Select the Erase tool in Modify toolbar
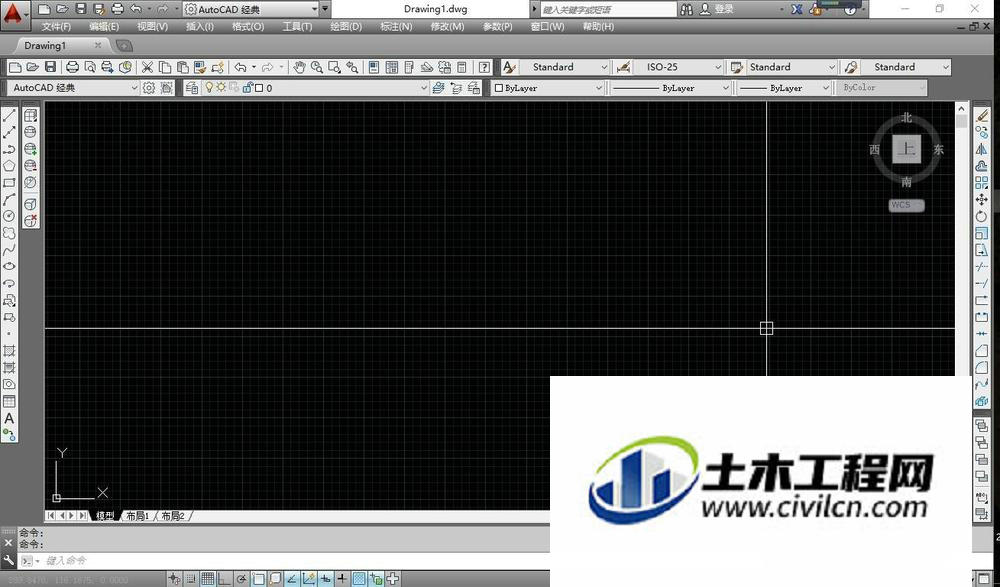 (x=982, y=115)
